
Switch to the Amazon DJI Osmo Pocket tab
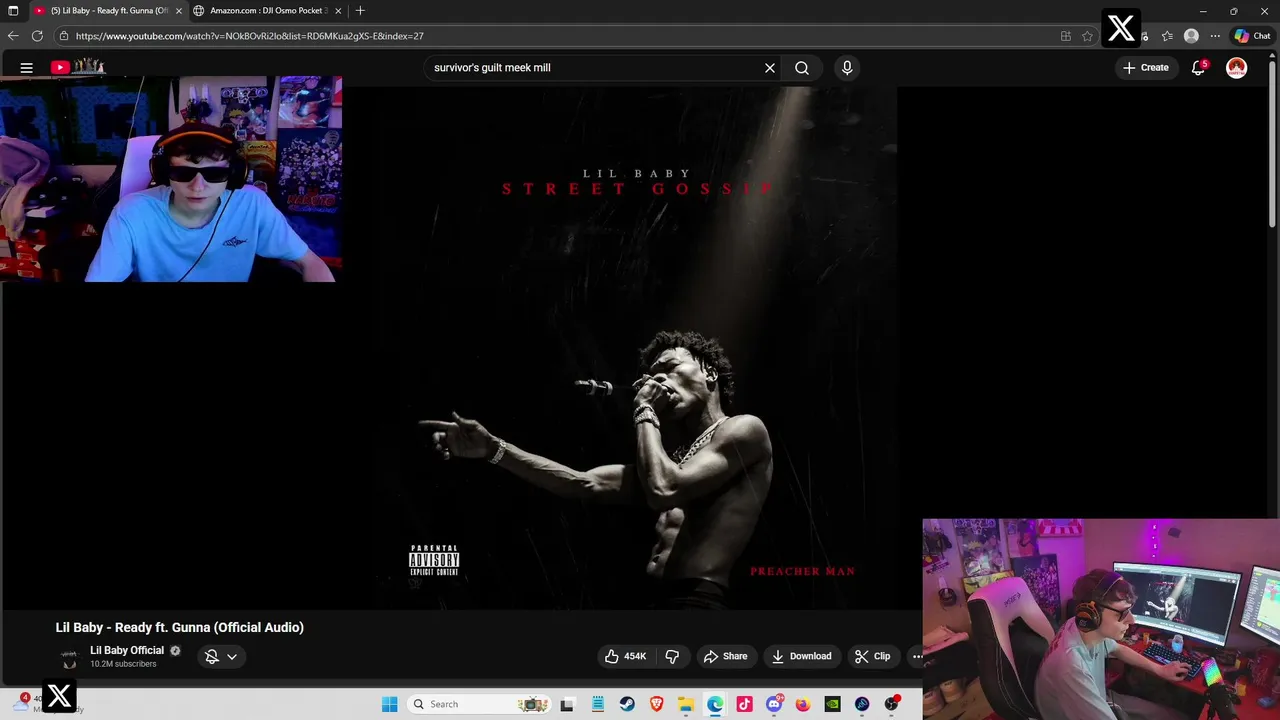point(266,11)
